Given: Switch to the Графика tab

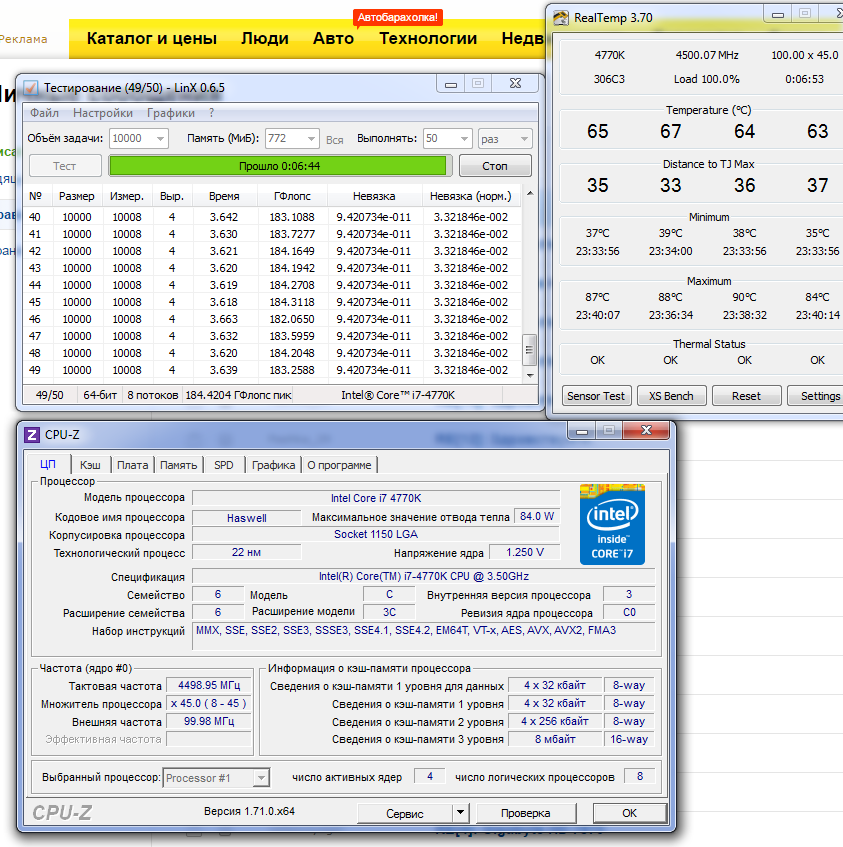Looking at the screenshot, I should pos(273,465).
